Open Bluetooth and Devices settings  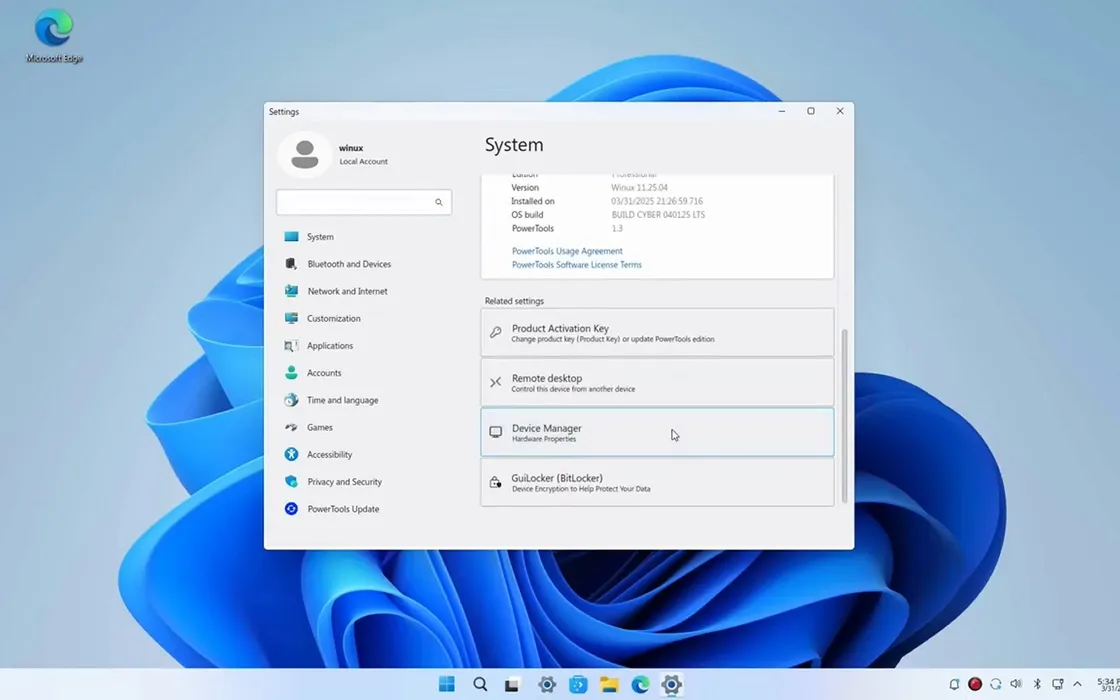[x=349, y=264]
